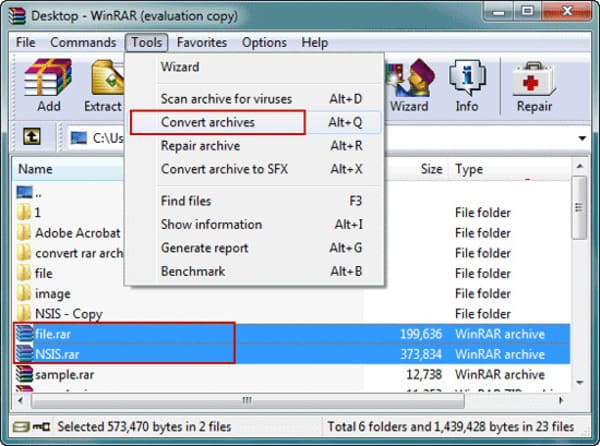Viewport: 600px width, 446px height.
Task: Choose Convert archives menu entry
Action: click(x=254, y=122)
